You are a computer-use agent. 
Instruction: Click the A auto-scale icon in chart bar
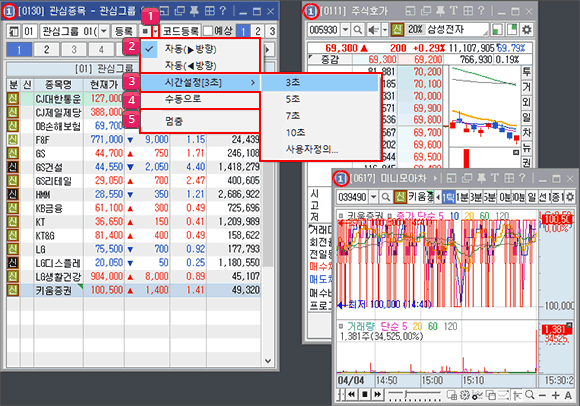pyautogui.click(x=569, y=395)
